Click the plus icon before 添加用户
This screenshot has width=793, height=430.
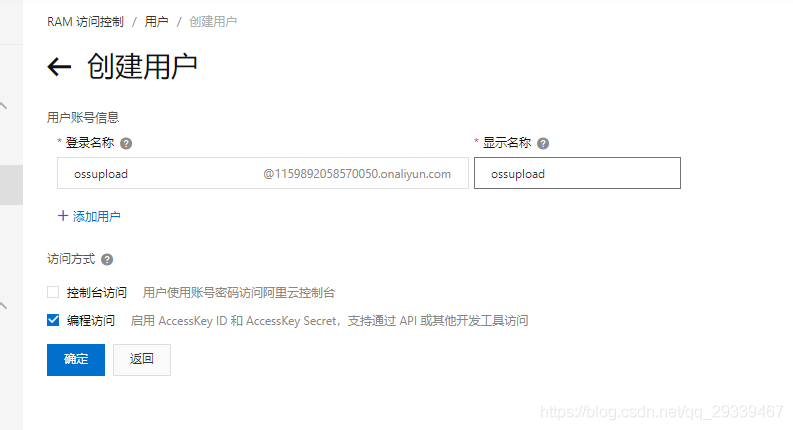coord(63,216)
